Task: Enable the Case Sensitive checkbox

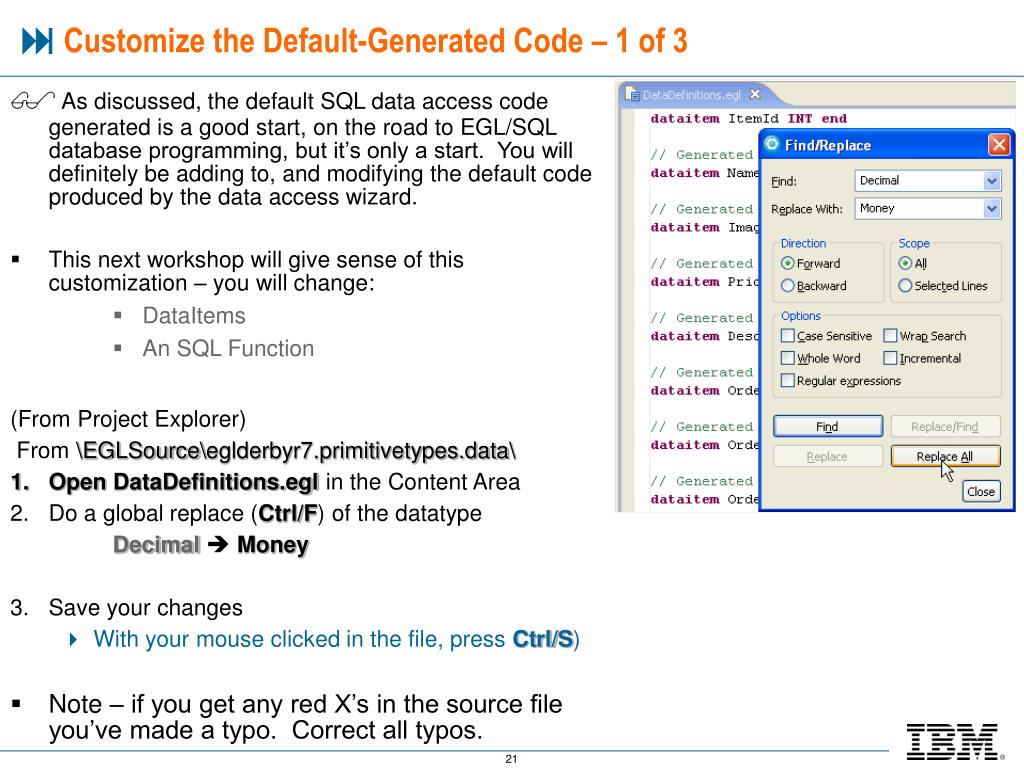Action: pyautogui.click(x=788, y=336)
